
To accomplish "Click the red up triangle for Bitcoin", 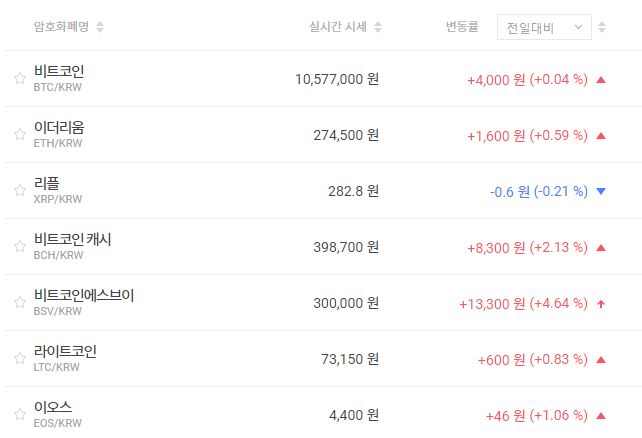I will (x=600, y=79).
